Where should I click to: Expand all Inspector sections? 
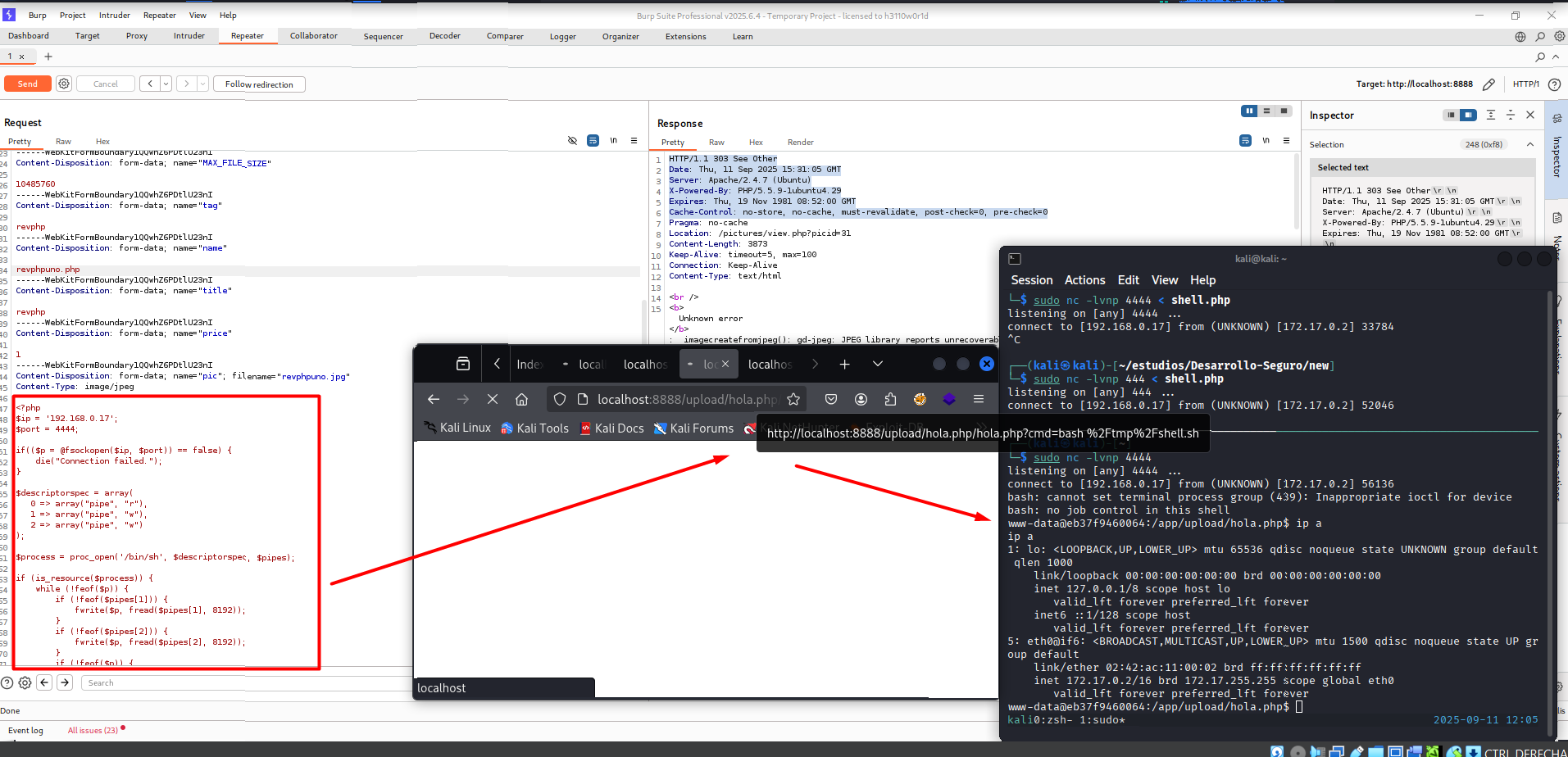click(x=1491, y=116)
